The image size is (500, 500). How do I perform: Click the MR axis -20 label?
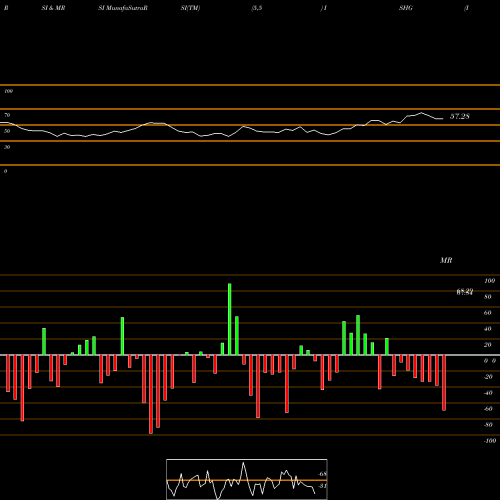(488, 377)
